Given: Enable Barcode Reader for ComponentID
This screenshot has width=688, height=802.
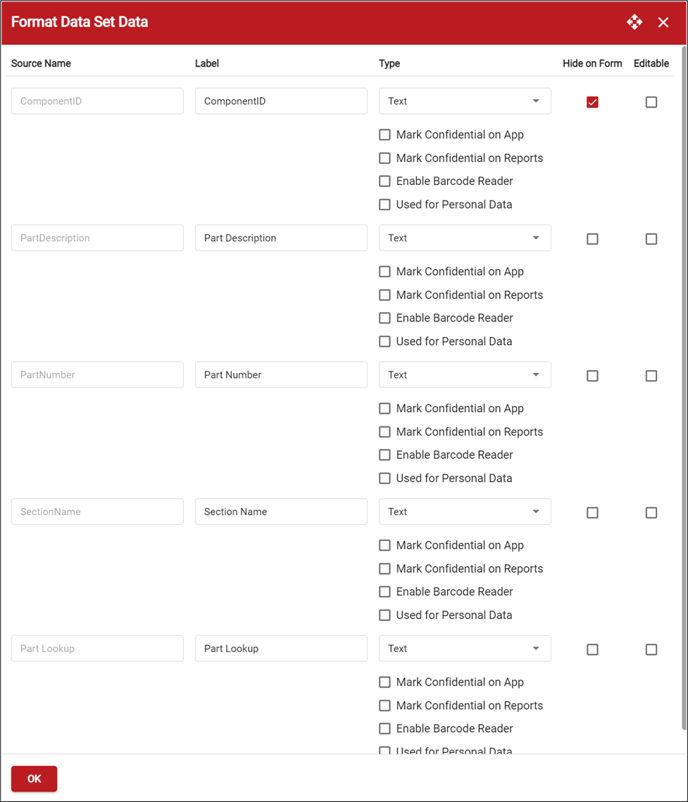Looking at the screenshot, I should click(385, 181).
